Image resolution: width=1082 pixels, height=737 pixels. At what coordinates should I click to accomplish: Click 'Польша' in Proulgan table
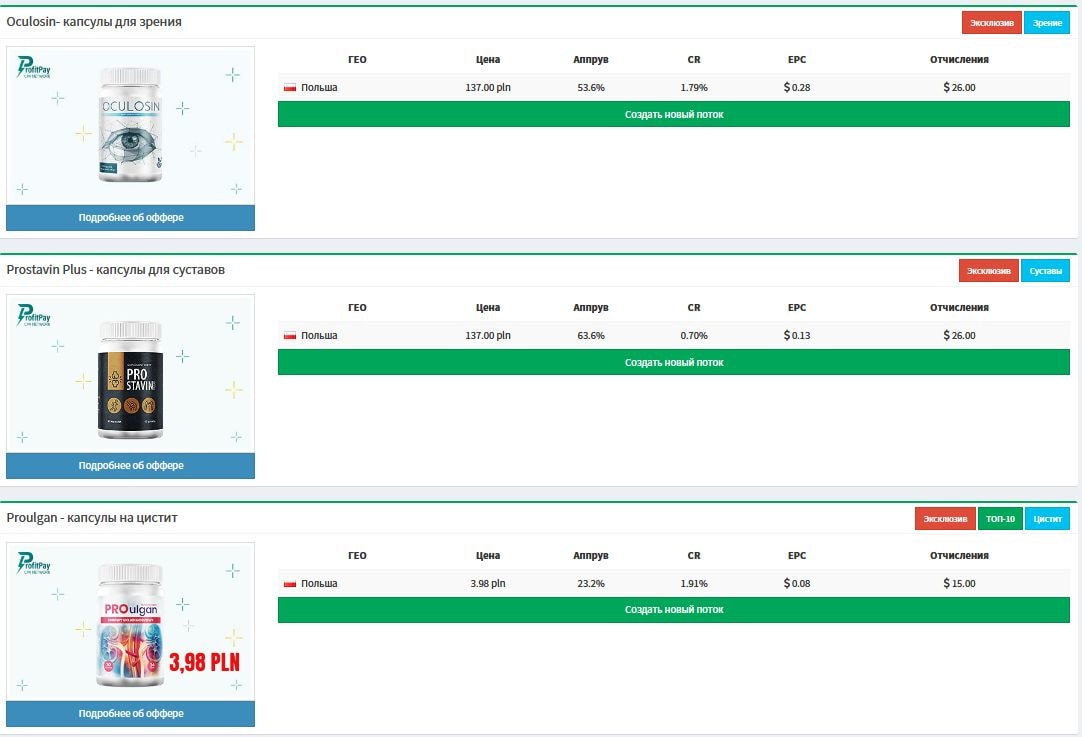[x=319, y=583]
